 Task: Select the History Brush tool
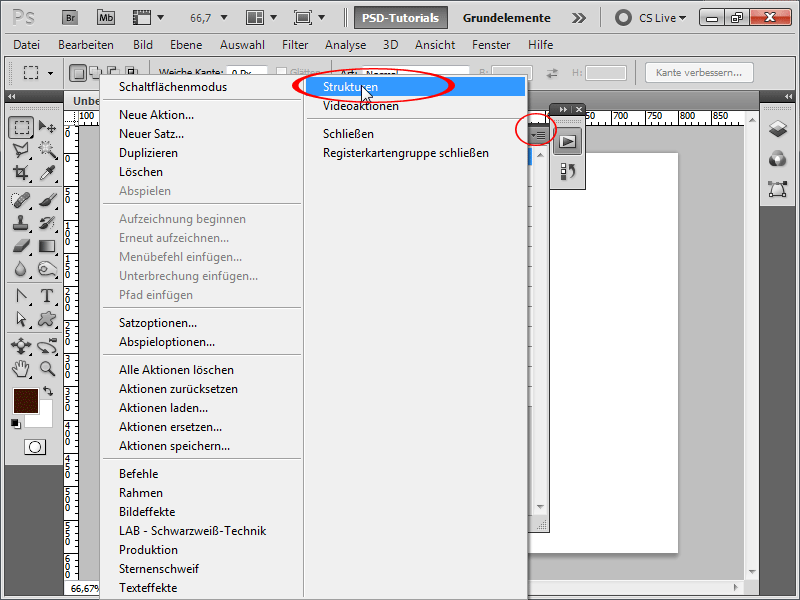tap(47, 223)
